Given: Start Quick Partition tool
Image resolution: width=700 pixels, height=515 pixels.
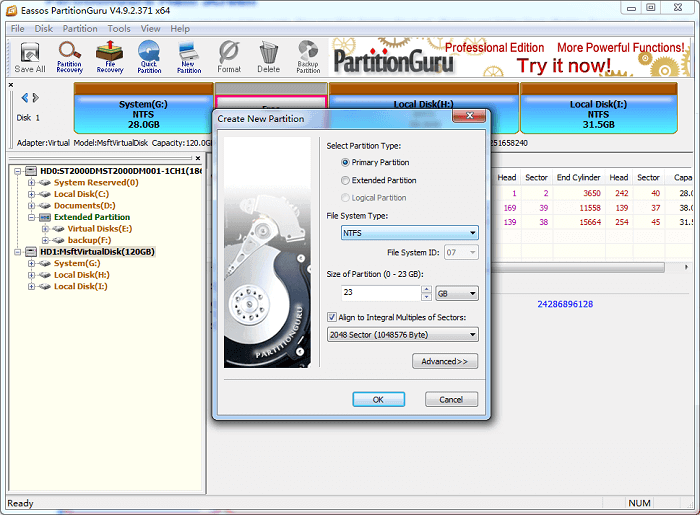Looking at the screenshot, I should tap(149, 58).
